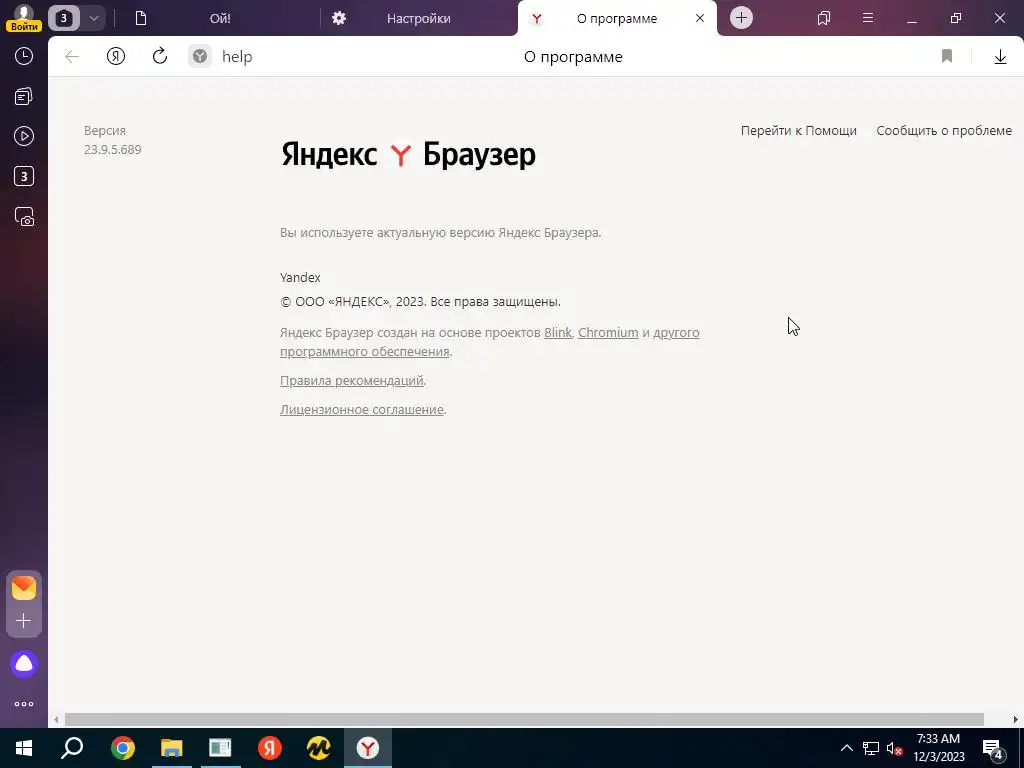Image resolution: width=1024 pixels, height=768 pixels.
Task: Click Сообщить о проблеме link
Action: click(x=944, y=131)
